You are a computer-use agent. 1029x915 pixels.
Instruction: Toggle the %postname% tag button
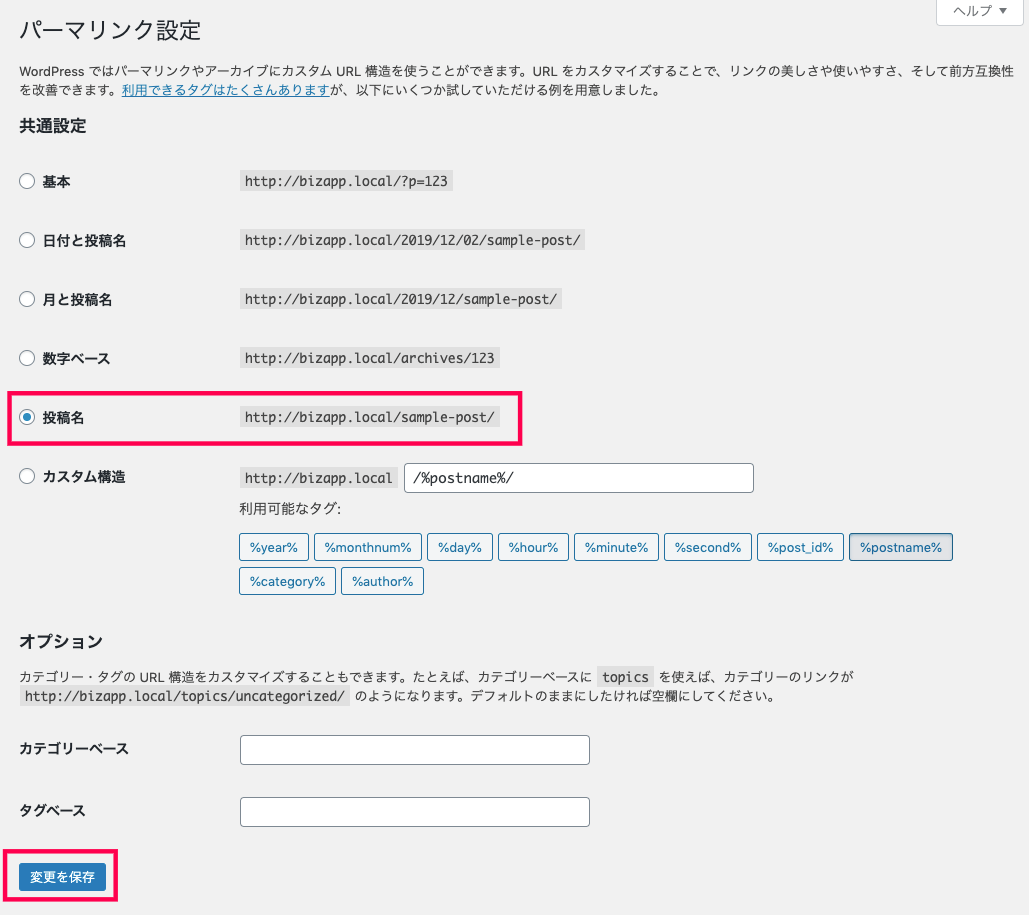900,547
